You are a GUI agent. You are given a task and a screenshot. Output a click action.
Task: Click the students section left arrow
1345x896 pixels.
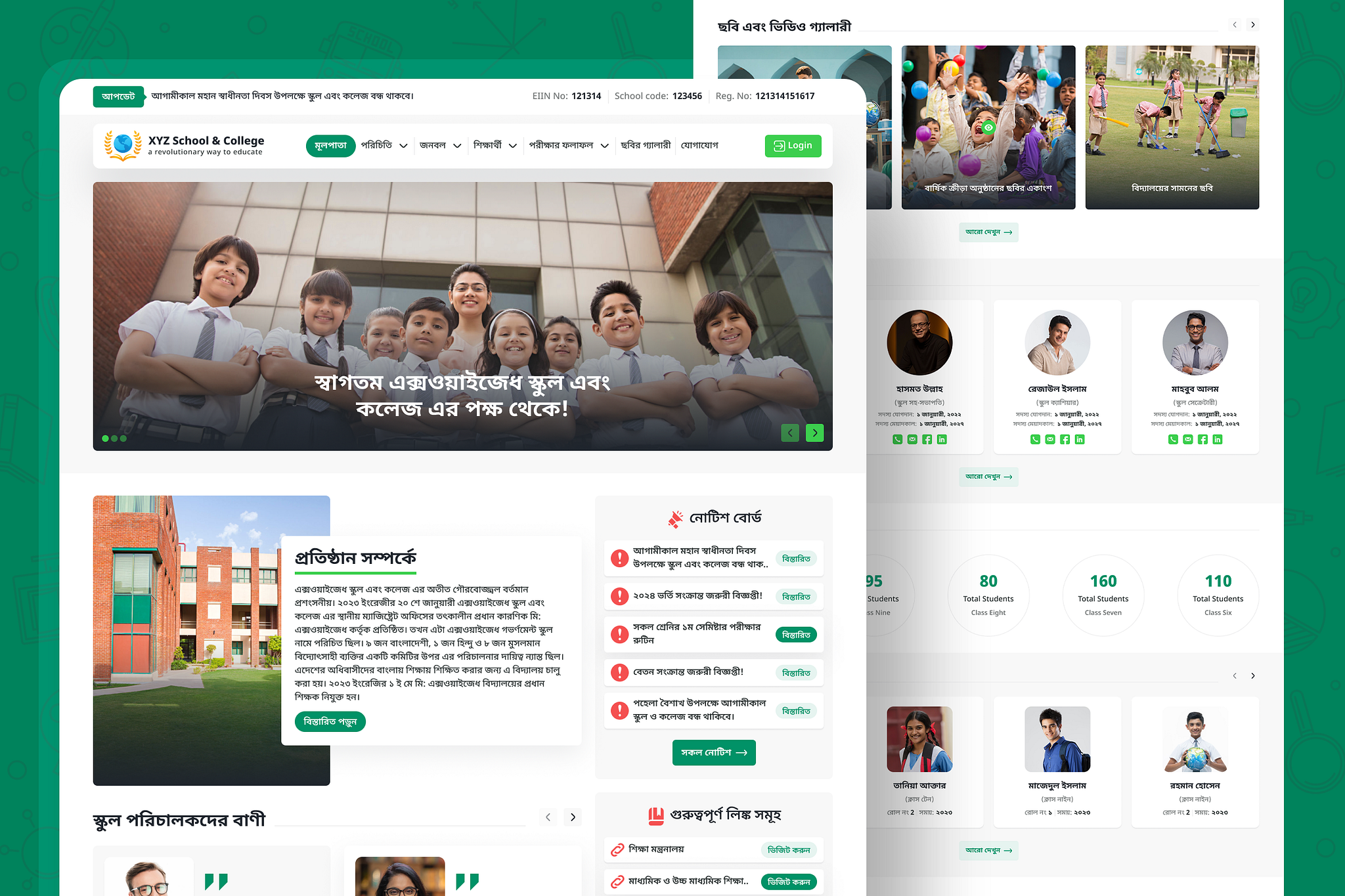[1234, 675]
